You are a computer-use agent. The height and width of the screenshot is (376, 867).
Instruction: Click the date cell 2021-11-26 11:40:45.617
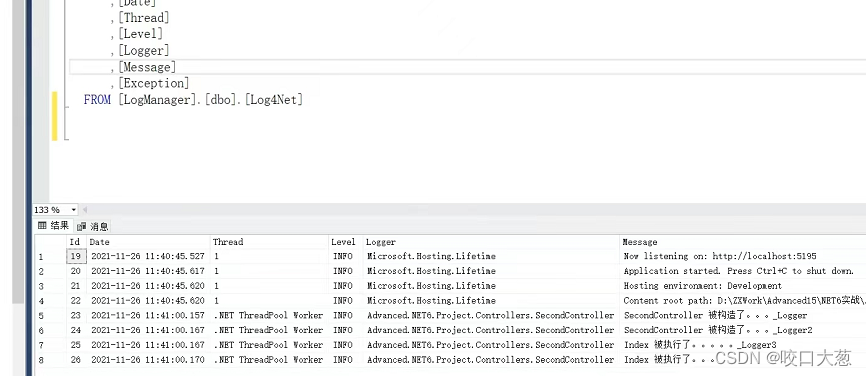[148, 271]
